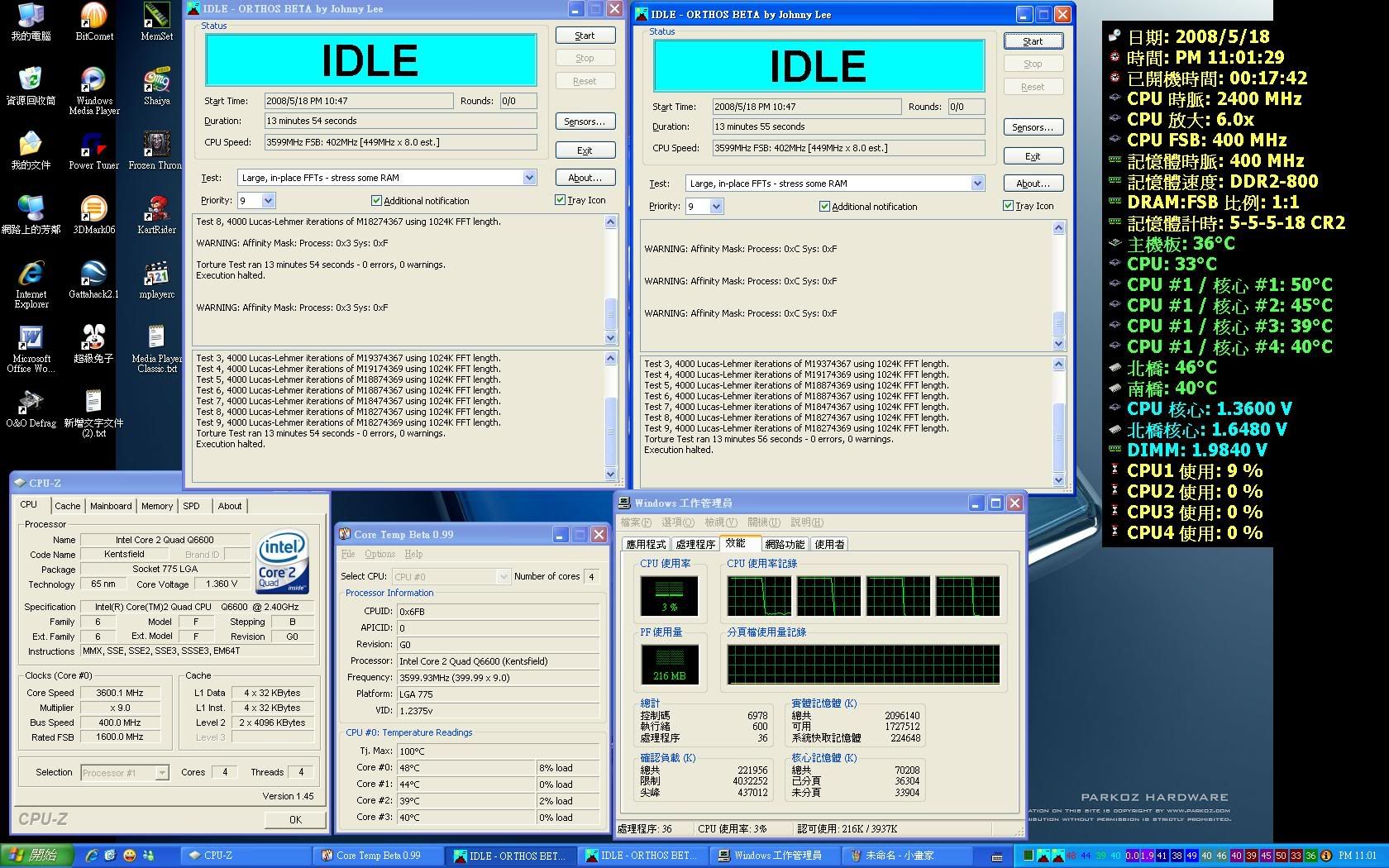This screenshot has width=1389, height=868.
Task: Open the MemSet desktop icon
Action: click(x=156, y=21)
